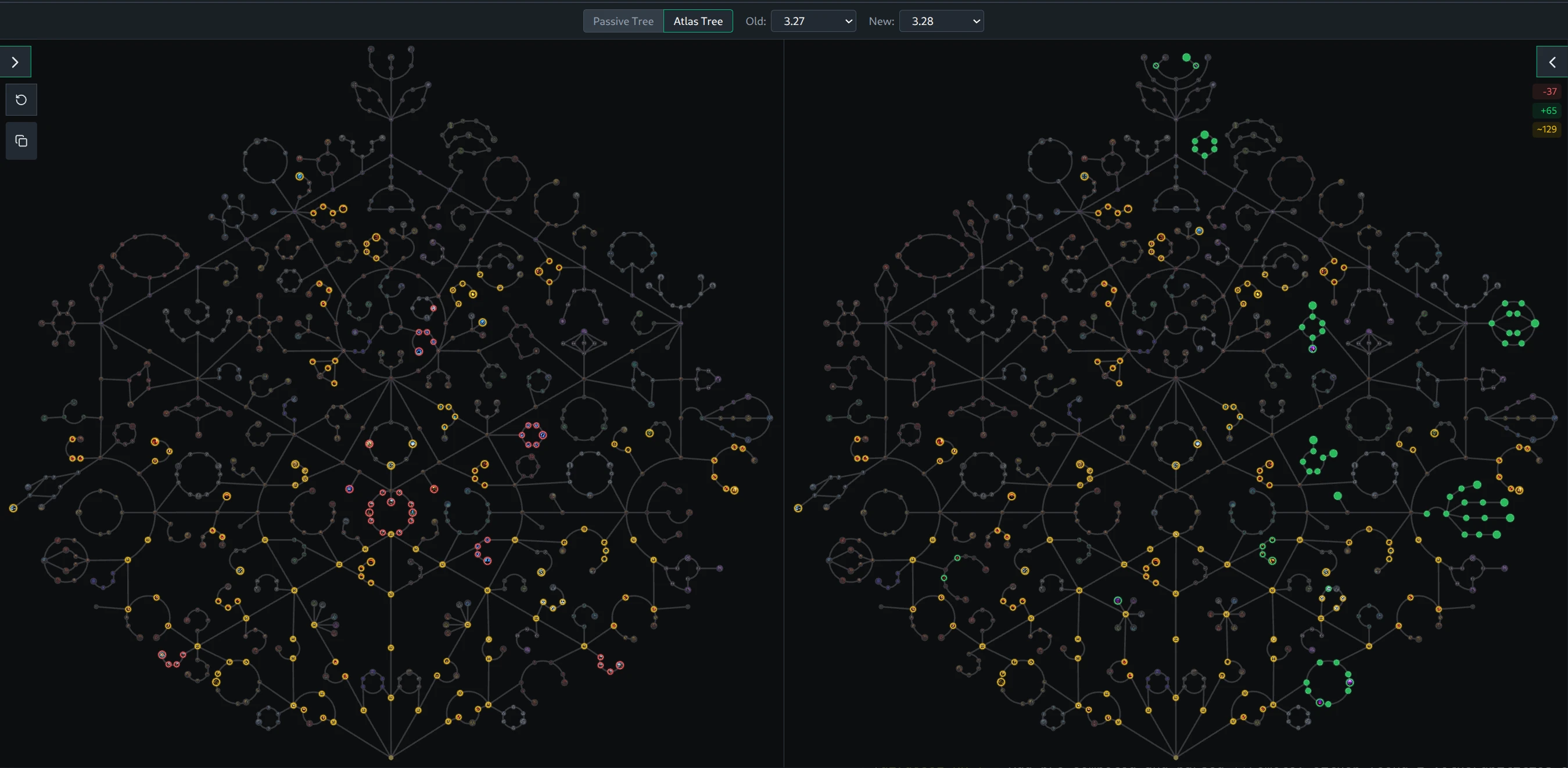Toggle the ~129 changed-nodes badge
1568x768 pixels.
coord(1546,129)
